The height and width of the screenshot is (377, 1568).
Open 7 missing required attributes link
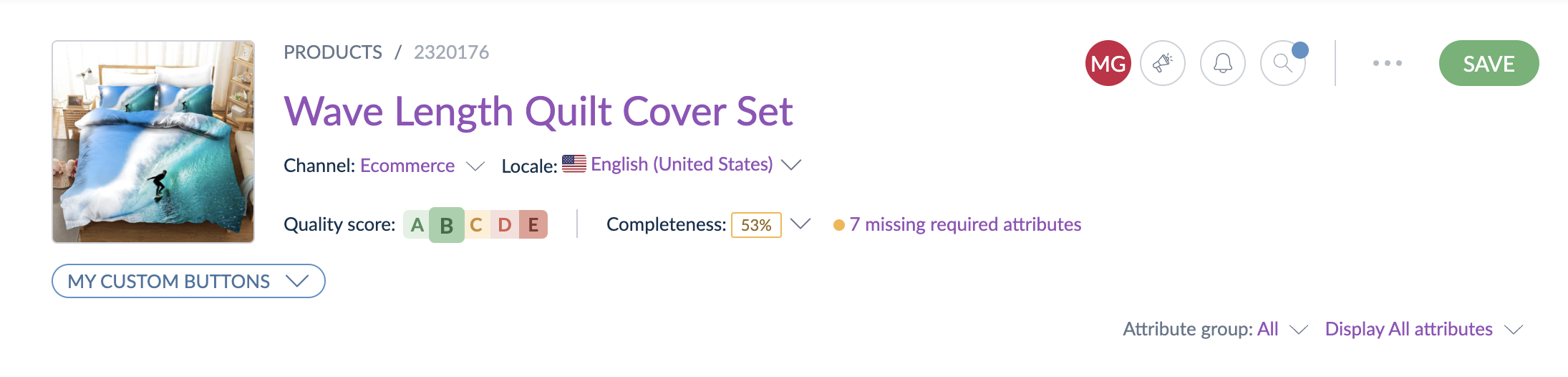(x=964, y=224)
